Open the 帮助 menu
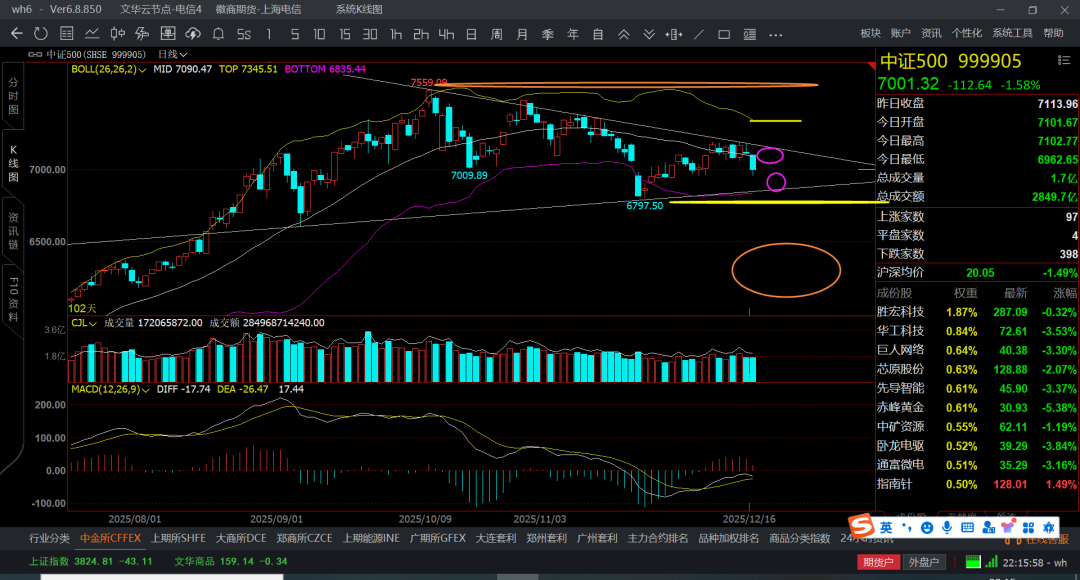 pyautogui.click(x=1054, y=33)
